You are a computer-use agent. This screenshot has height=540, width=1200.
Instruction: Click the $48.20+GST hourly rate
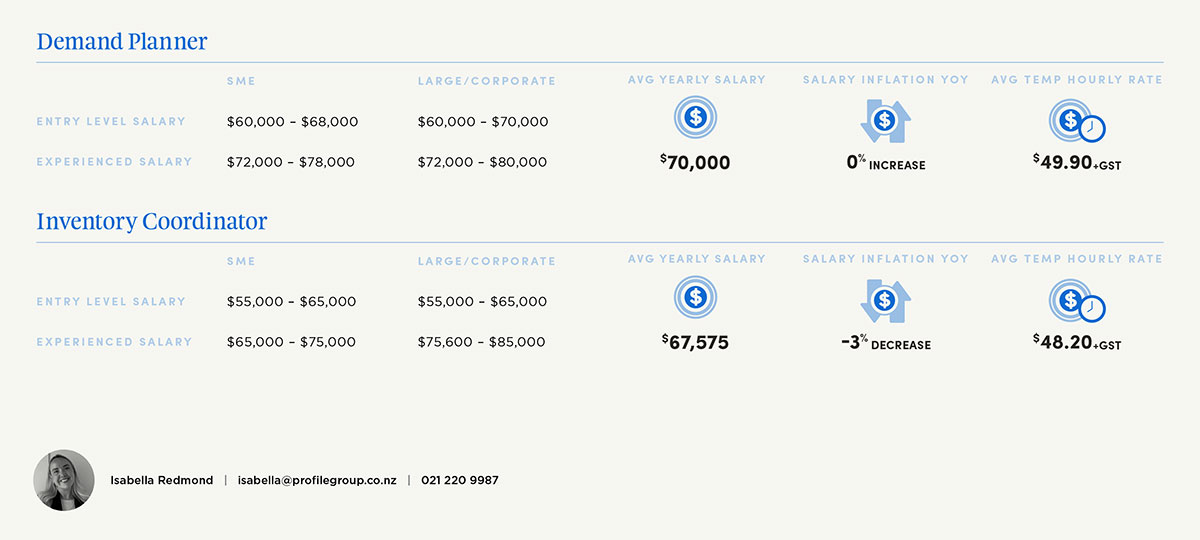coord(1077,343)
